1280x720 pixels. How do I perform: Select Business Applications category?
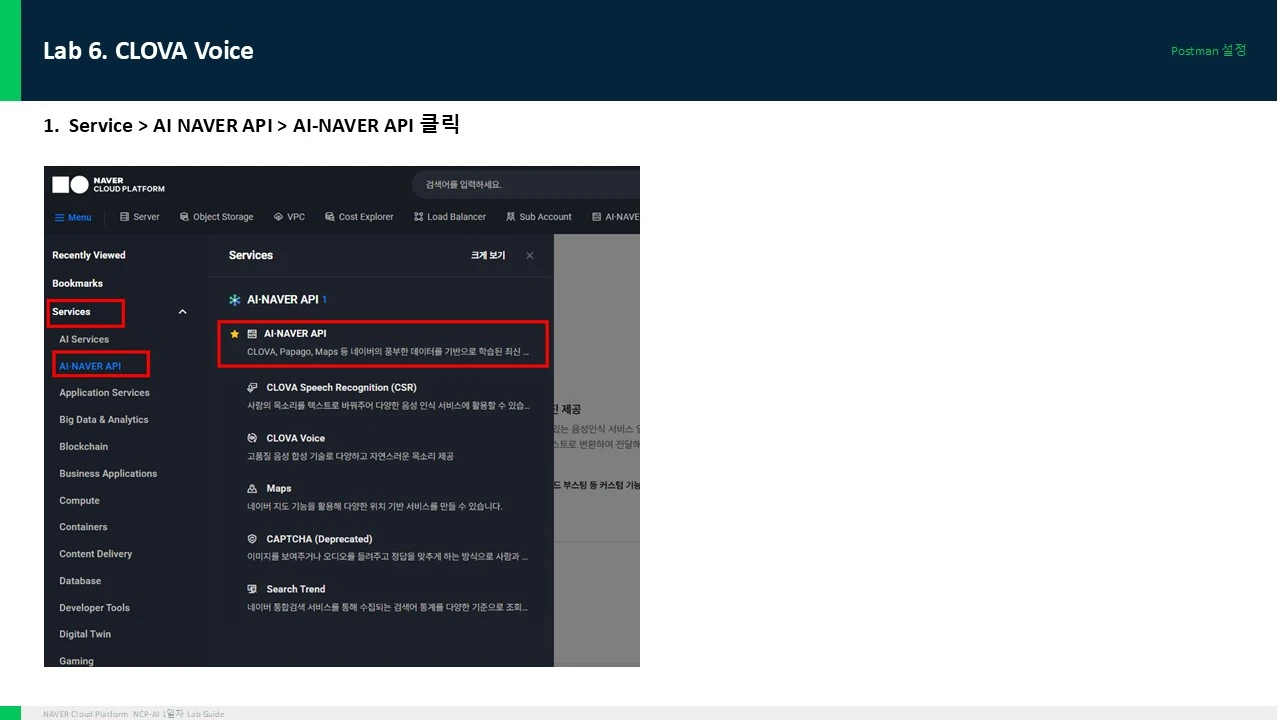[108, 474]
